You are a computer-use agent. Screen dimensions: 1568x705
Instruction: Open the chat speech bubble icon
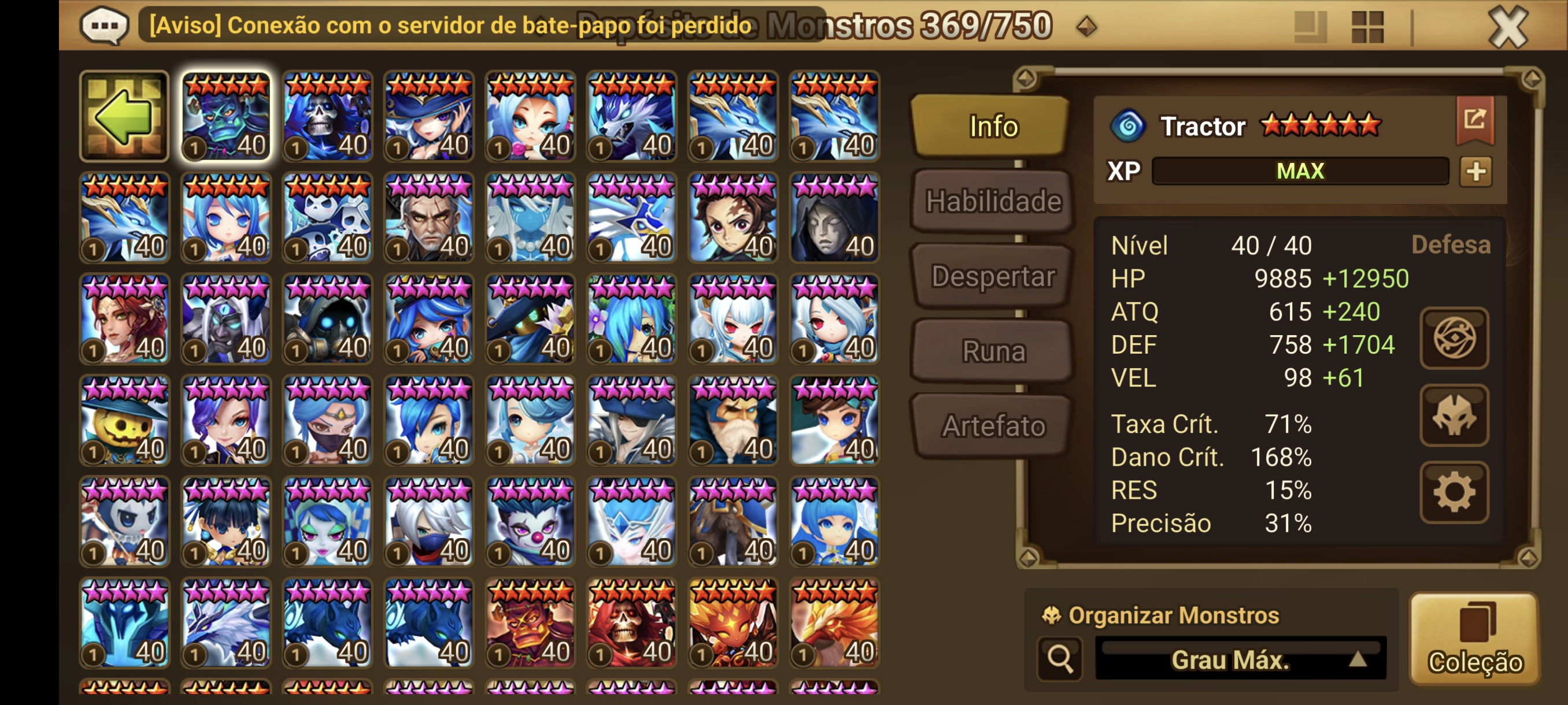pos(104,25)
